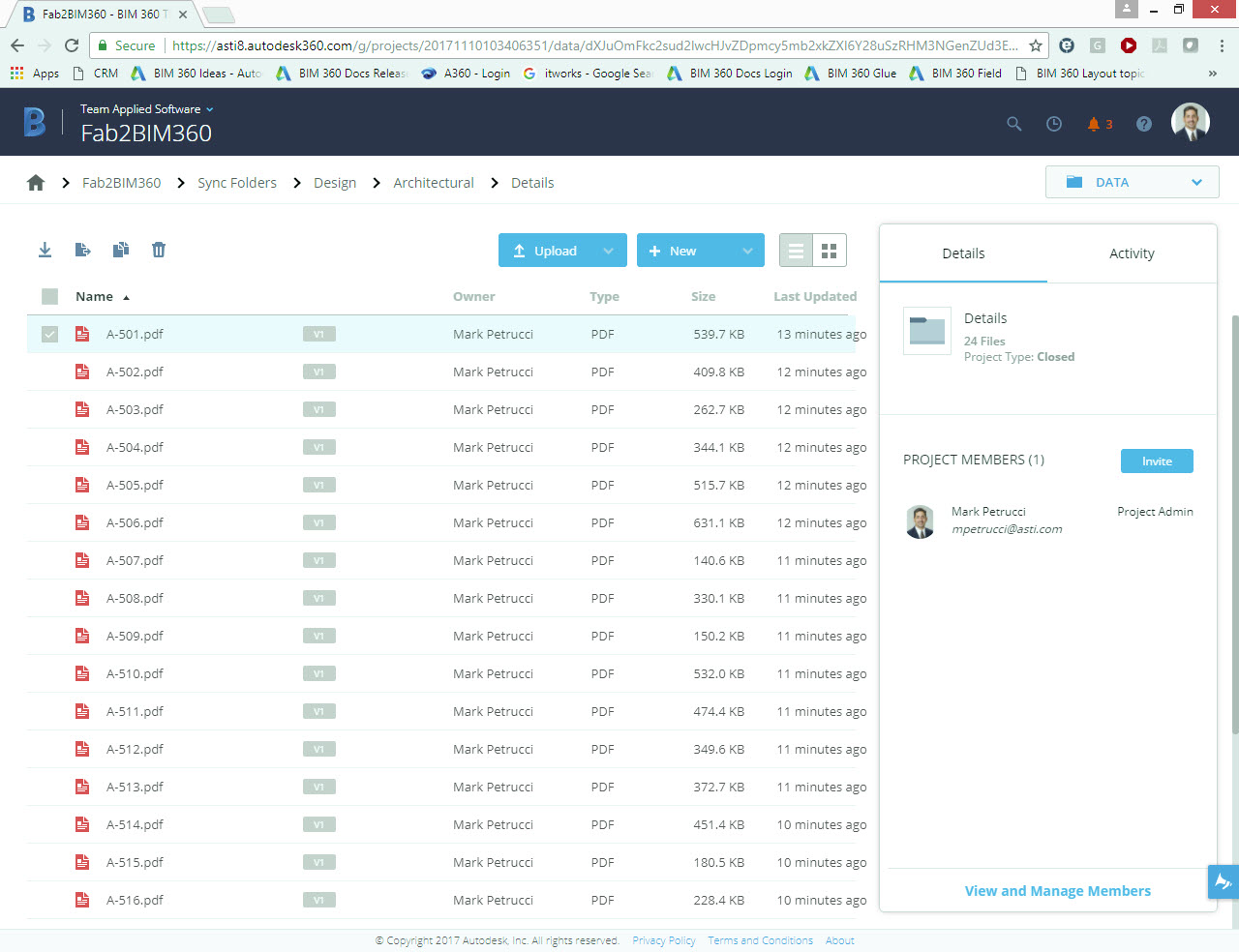Click the BIM 360 Team logo
Screen dimensions: 1239x952
tap(35, 122)
